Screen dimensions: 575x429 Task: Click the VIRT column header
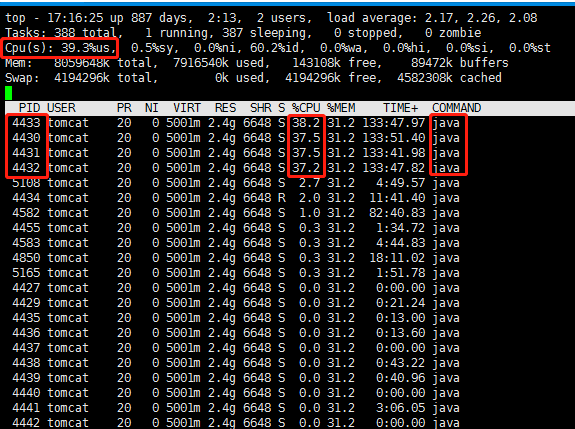coord(187,108)
